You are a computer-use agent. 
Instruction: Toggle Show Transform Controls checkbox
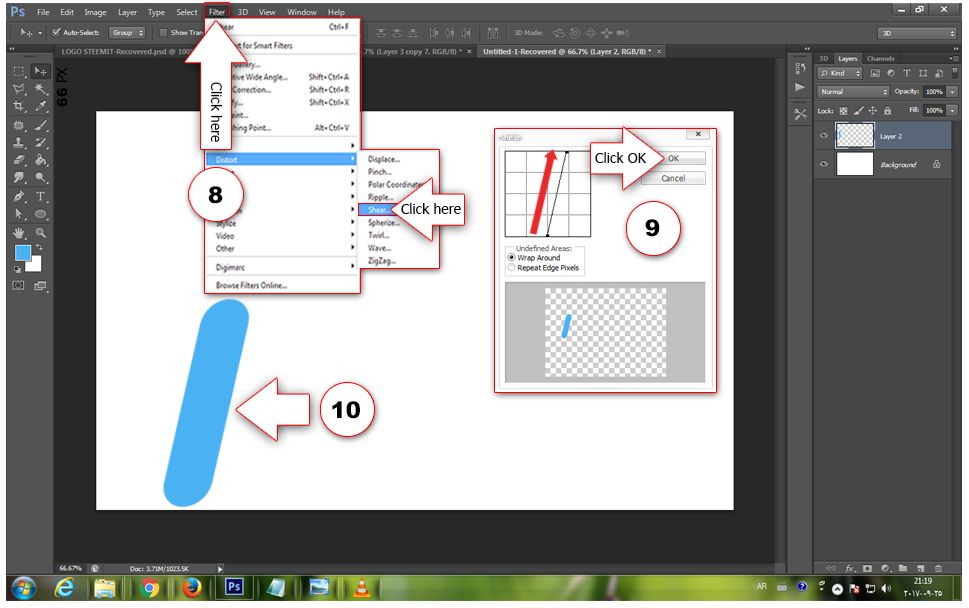163,32
